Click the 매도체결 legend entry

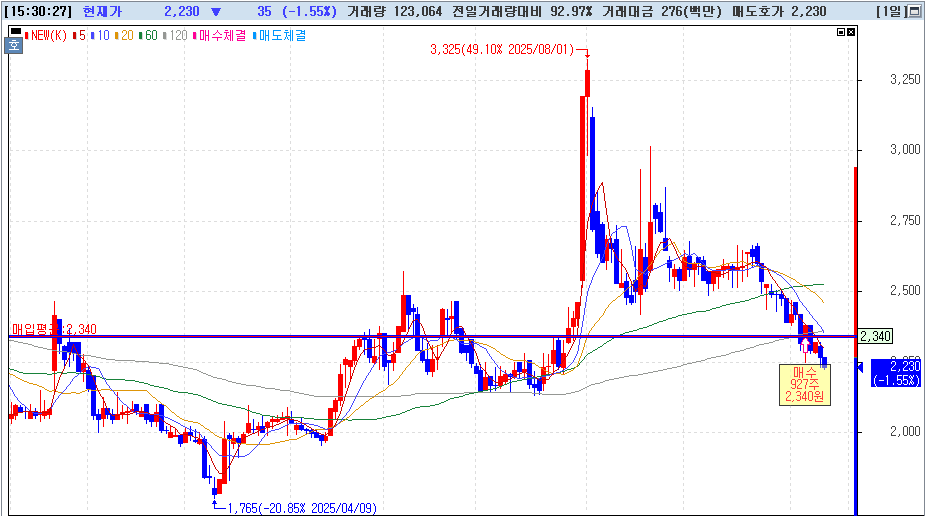coord(280,35)
